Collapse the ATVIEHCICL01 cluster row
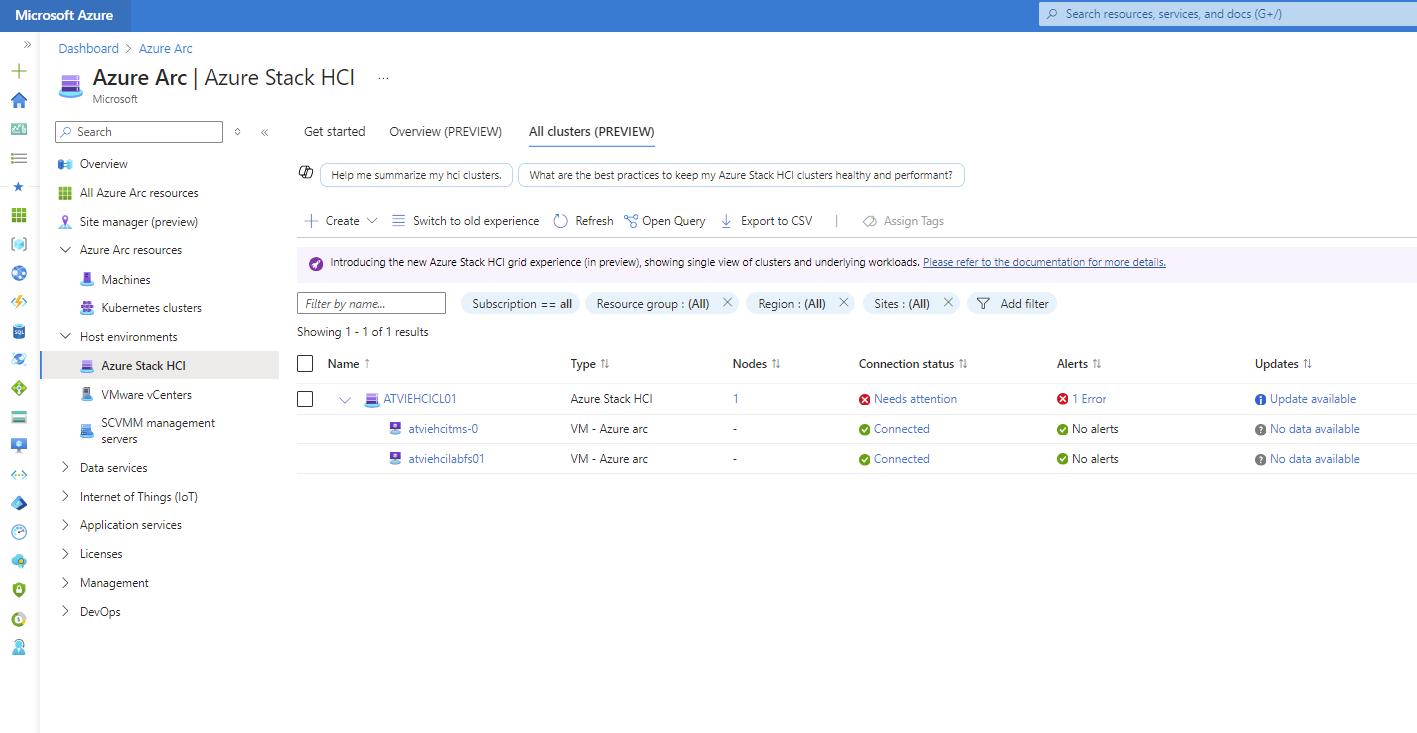Viewport: 1417px width, 733px height. pyautogui.click(x=345, y=399)
